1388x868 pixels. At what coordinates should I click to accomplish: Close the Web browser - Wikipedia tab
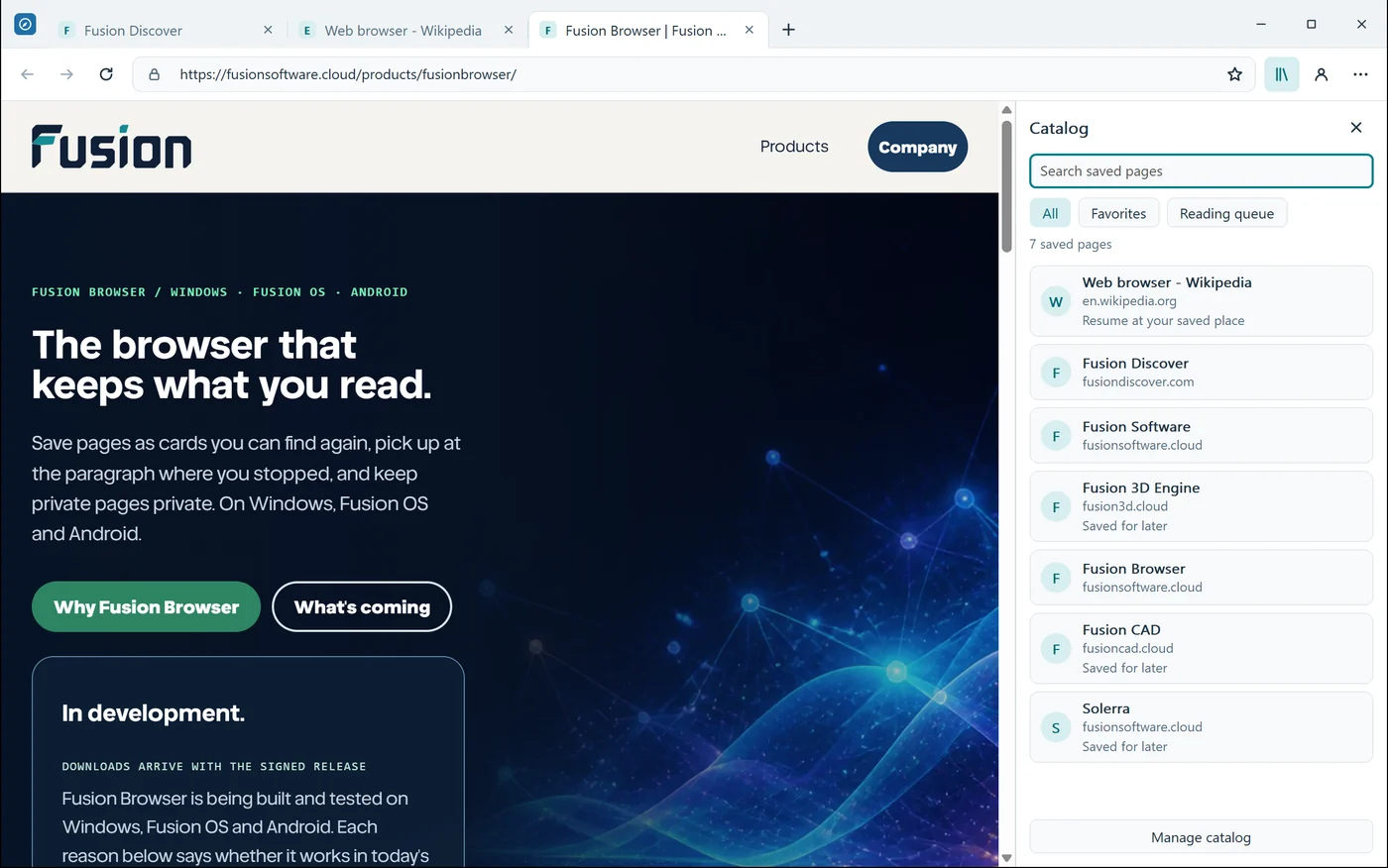pyautogui.click(x=509, y=30)
